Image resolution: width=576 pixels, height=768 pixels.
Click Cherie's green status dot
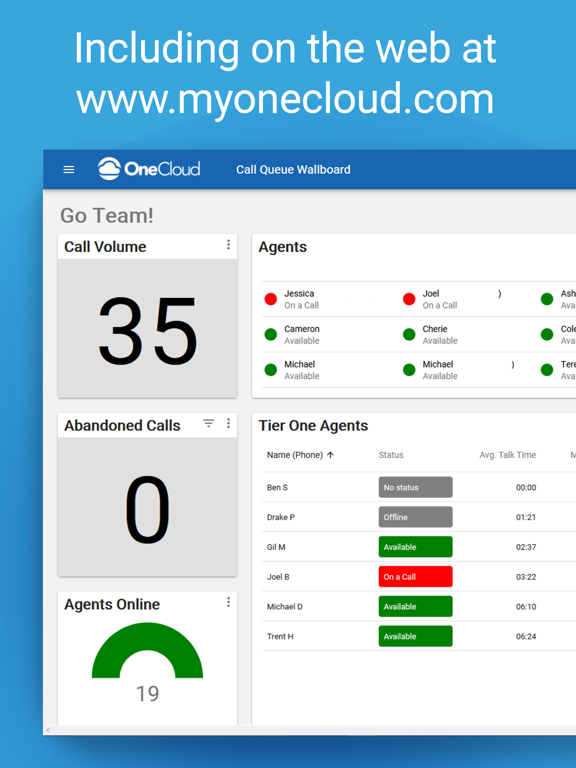tap(409, 334)
